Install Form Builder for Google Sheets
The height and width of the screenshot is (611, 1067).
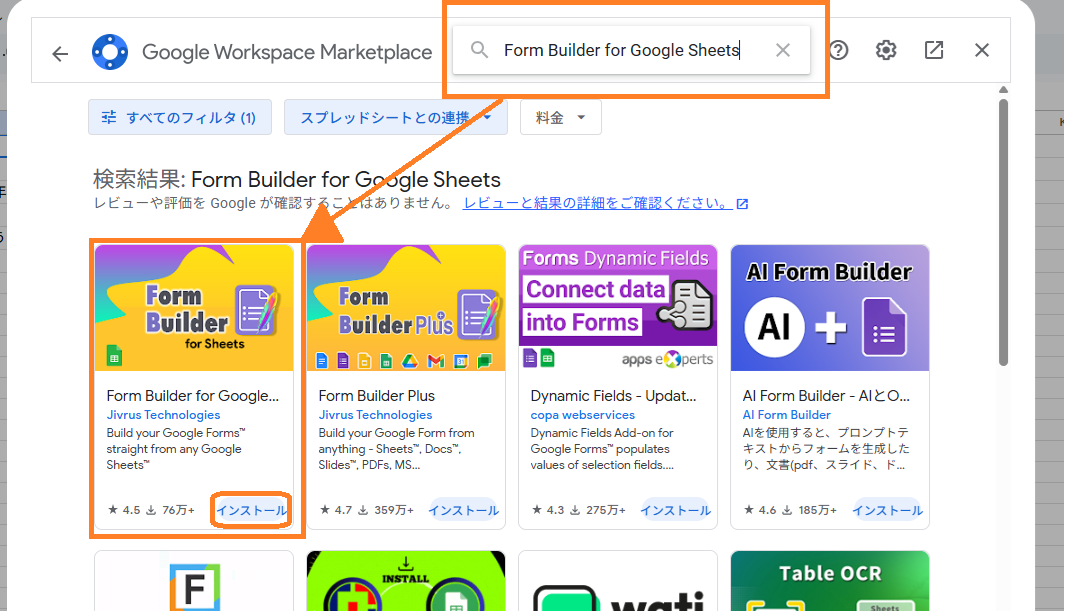click(x=251, y=510)
